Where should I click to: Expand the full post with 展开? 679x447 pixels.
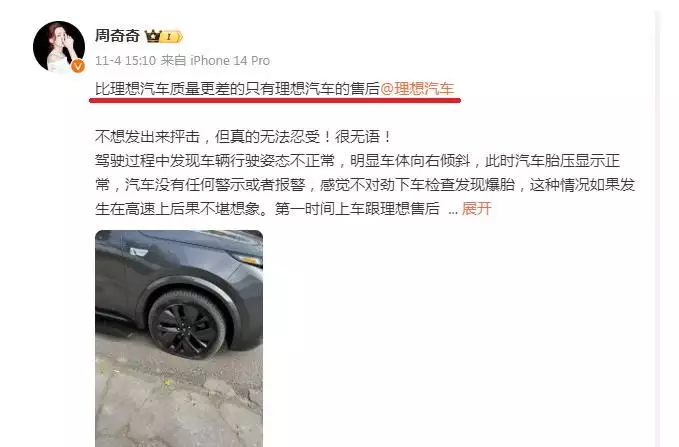coord(476,209)
